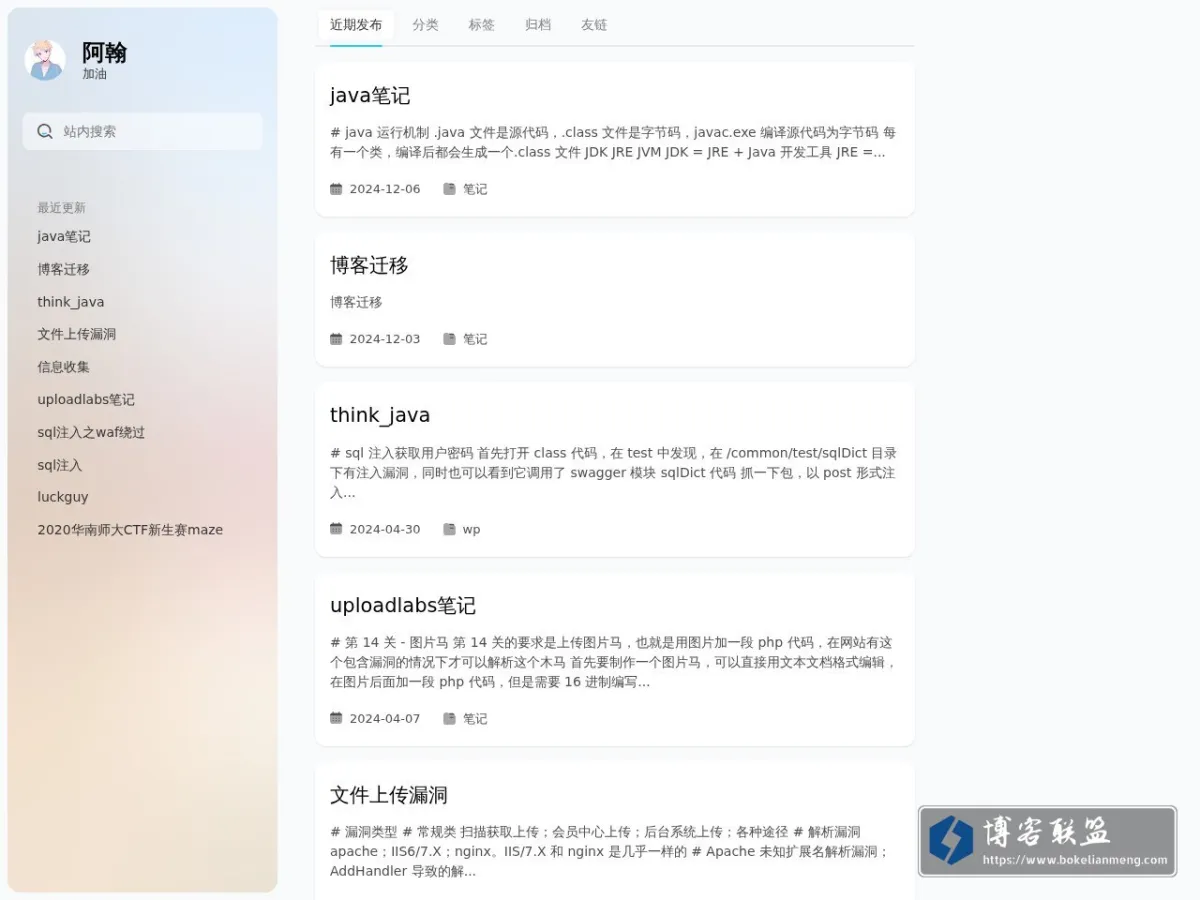Viewport: 1200px width, 900px height.
Task: Click calendar icon next to 2024-04-07
Action: tap(336, 719)
